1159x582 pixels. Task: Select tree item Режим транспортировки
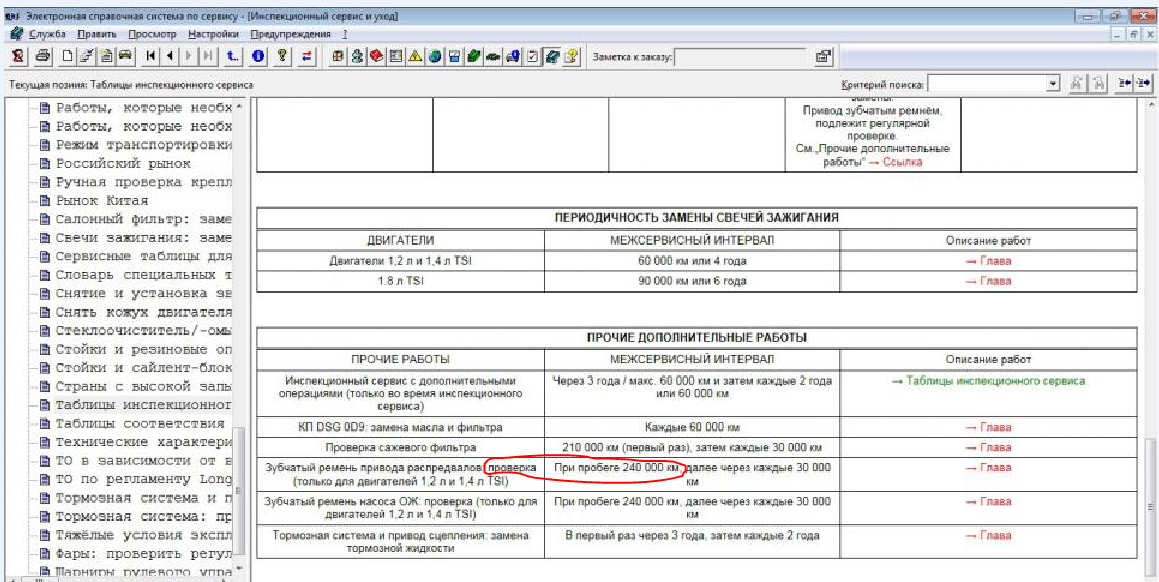tap(145, 144)
